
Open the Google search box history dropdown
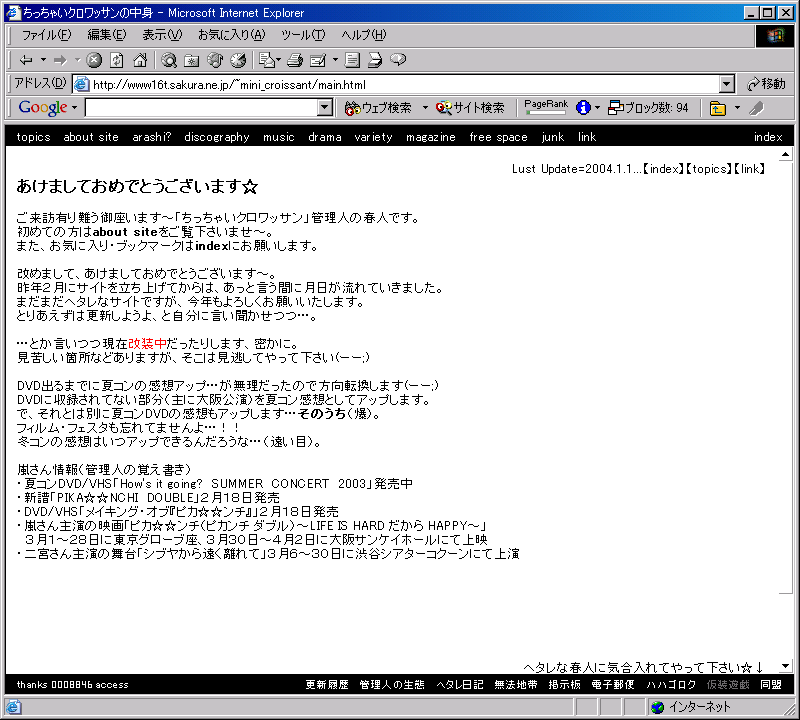click(324, 108)
